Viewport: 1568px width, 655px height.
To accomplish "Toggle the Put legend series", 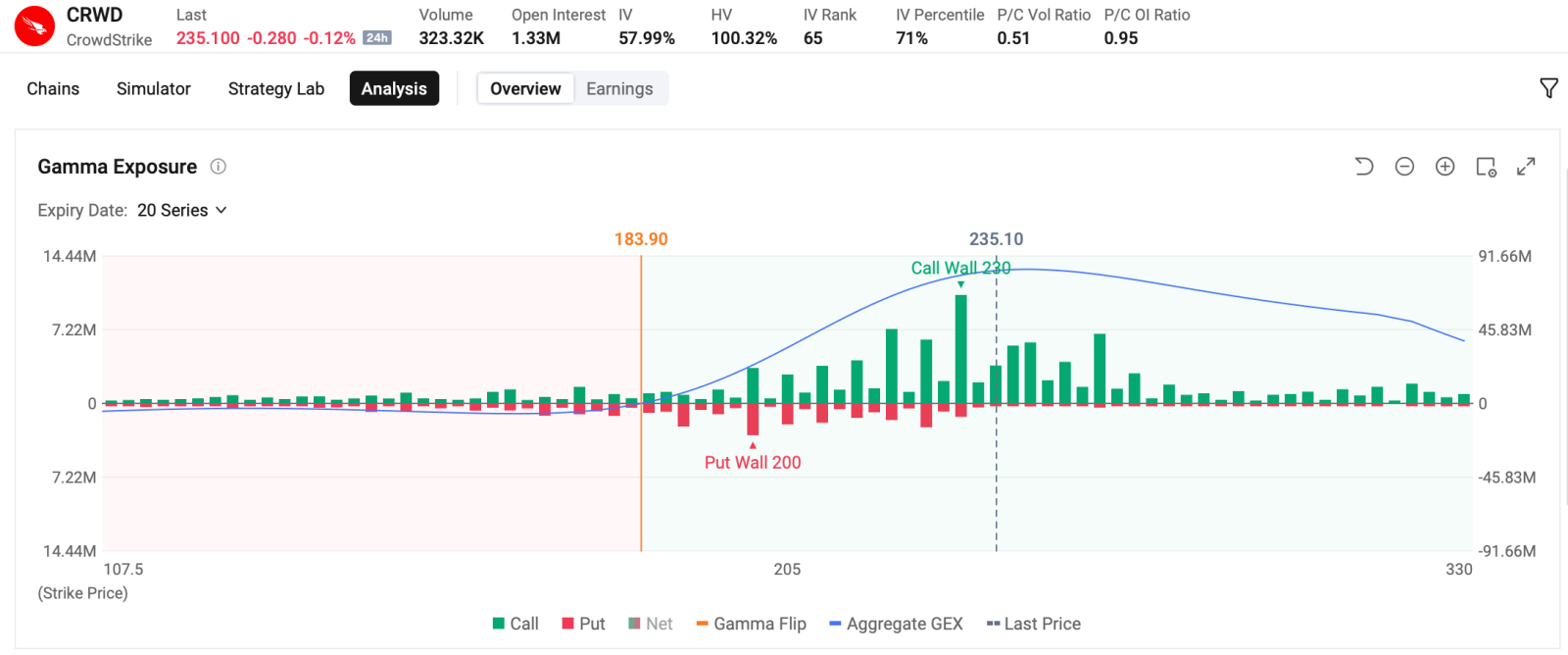I will click(x=583, y=624).
